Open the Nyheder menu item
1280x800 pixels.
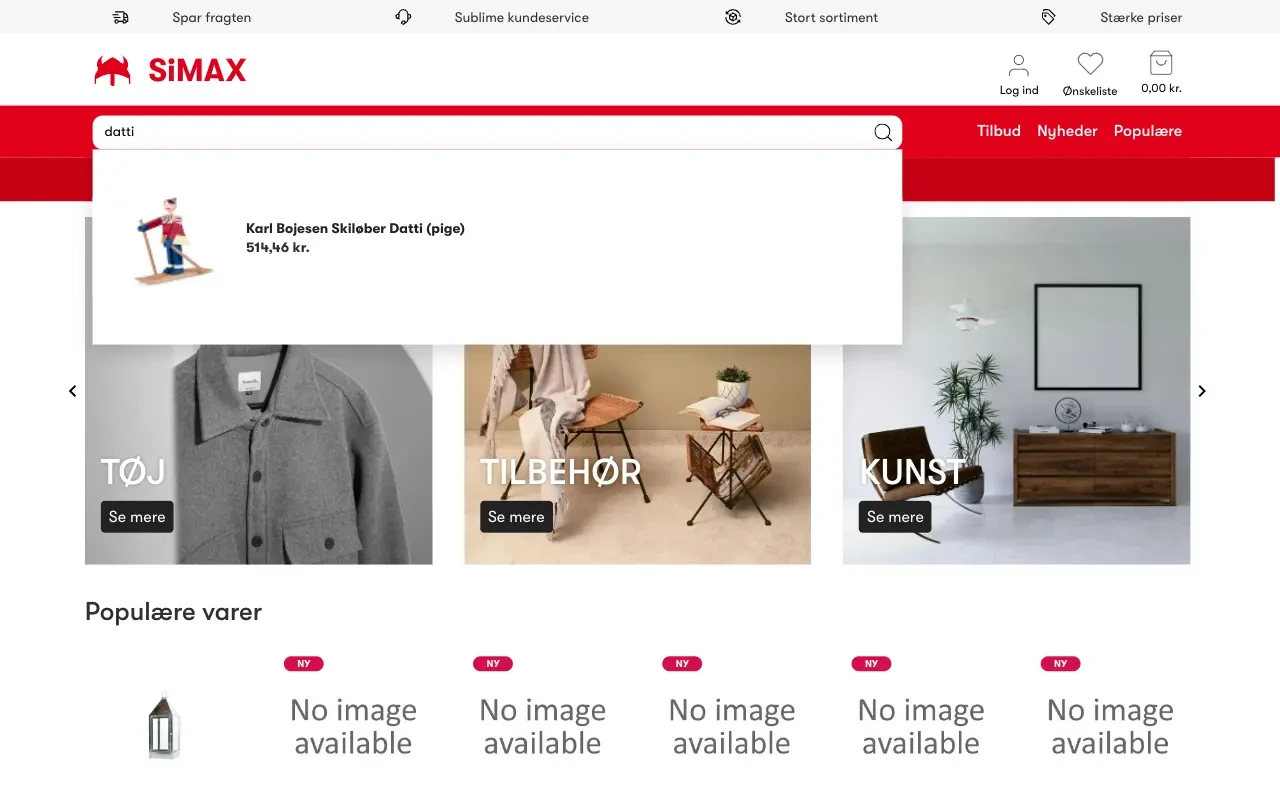1067,131
